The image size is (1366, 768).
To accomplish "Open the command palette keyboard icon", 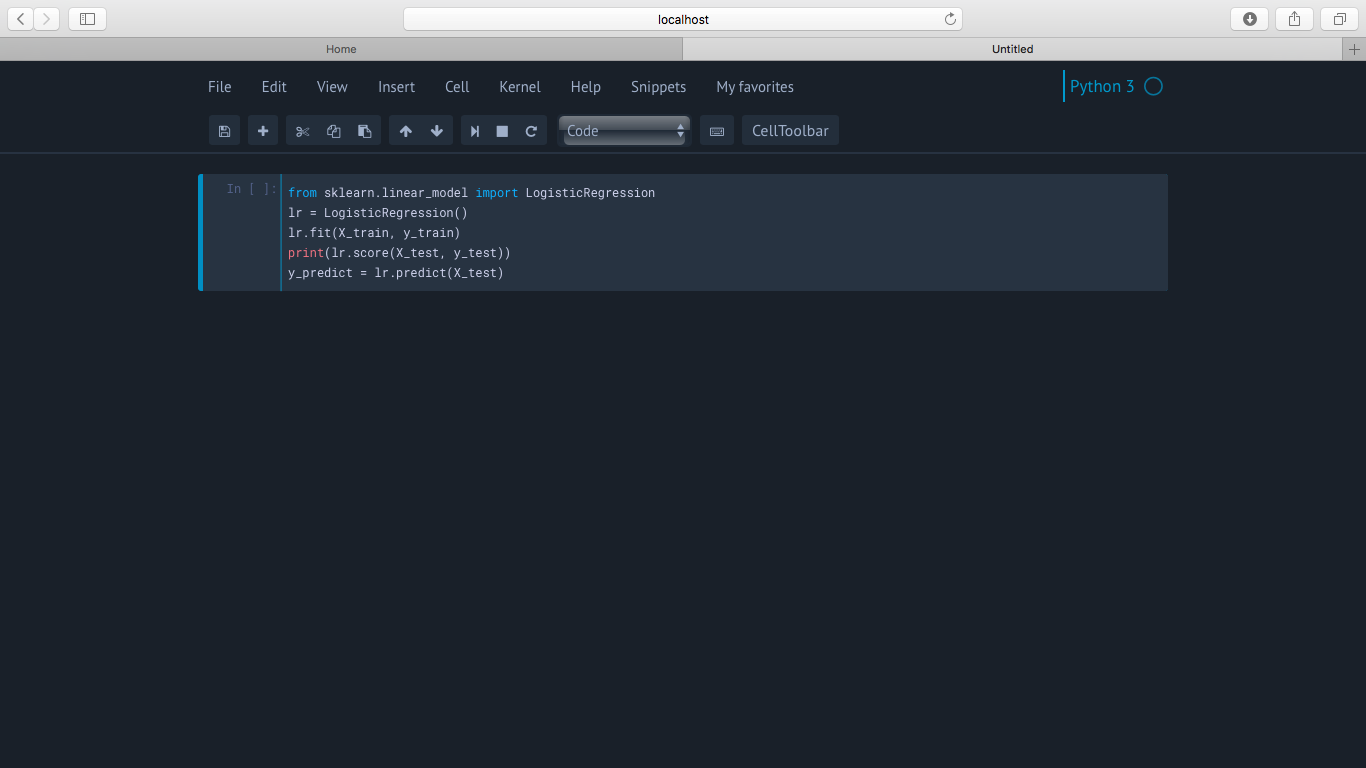I will point(717,131).
